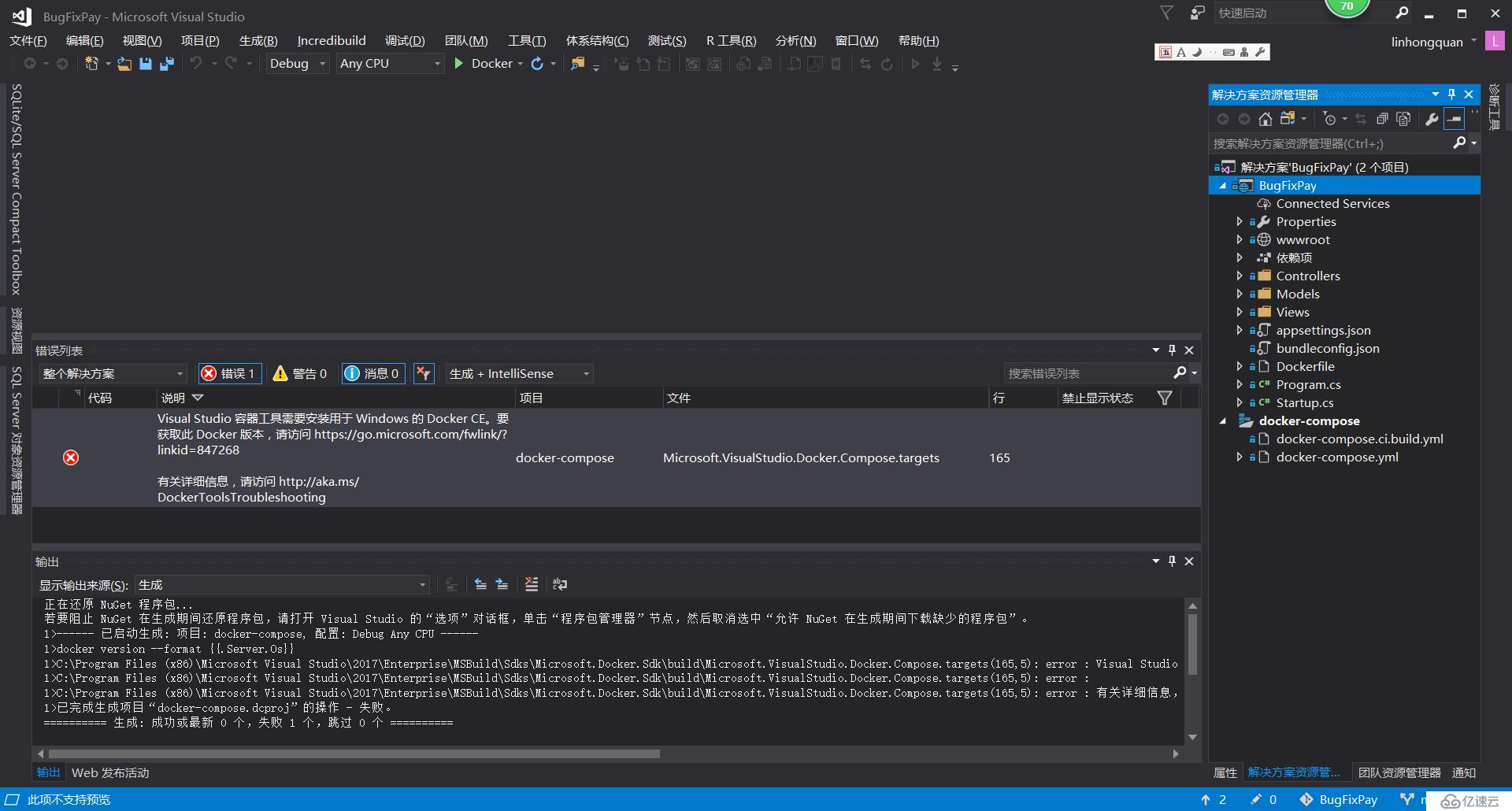The image size is (1512, 811).
Task: Click the refresh icon next to Docker
Action: pyautogui.click(x=537, y=64)
